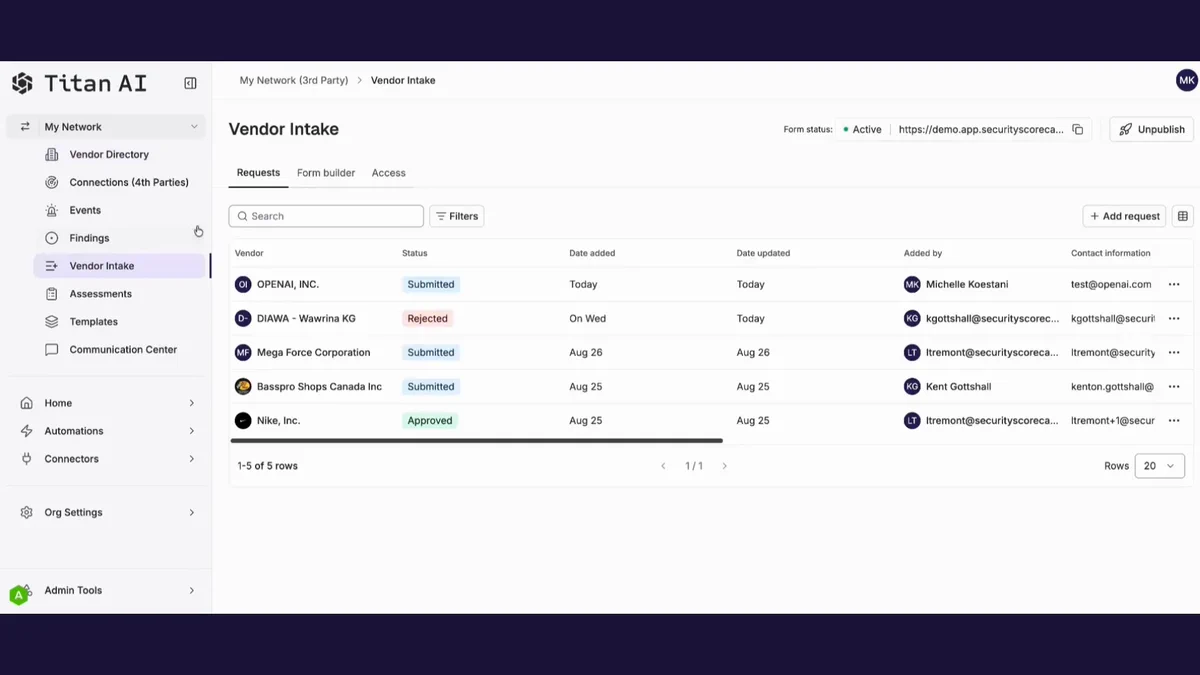
Task: Switch to the Access tab
Action: (x=389, y=173)
